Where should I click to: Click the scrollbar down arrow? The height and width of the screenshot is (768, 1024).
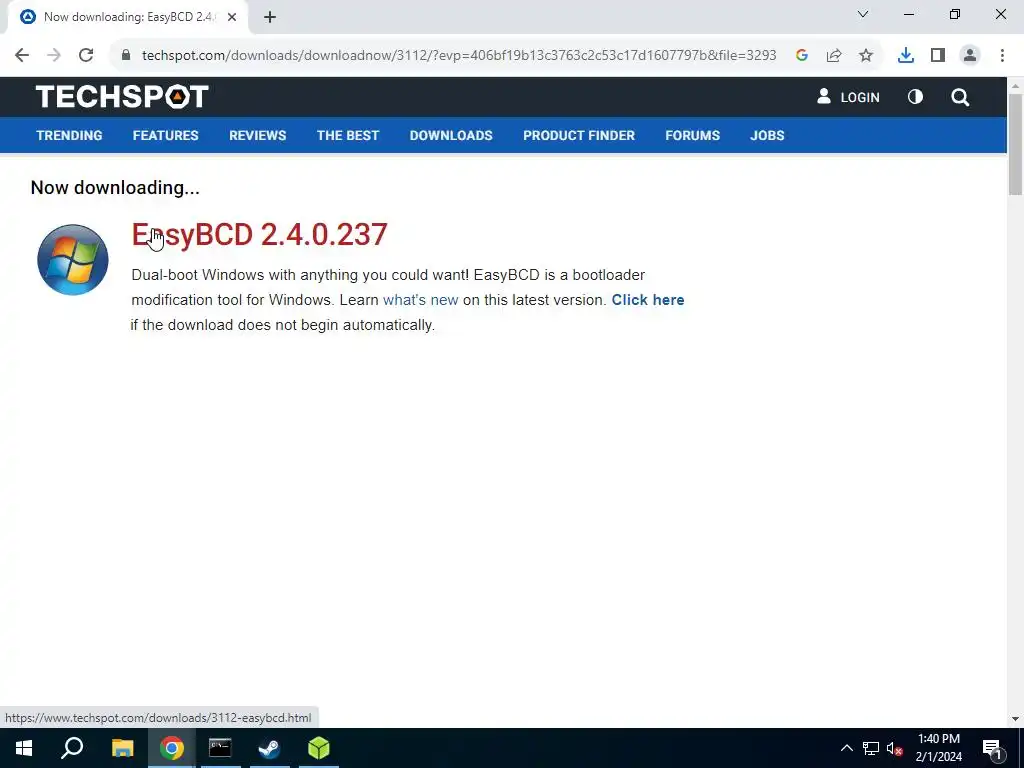pos(1015,719)
